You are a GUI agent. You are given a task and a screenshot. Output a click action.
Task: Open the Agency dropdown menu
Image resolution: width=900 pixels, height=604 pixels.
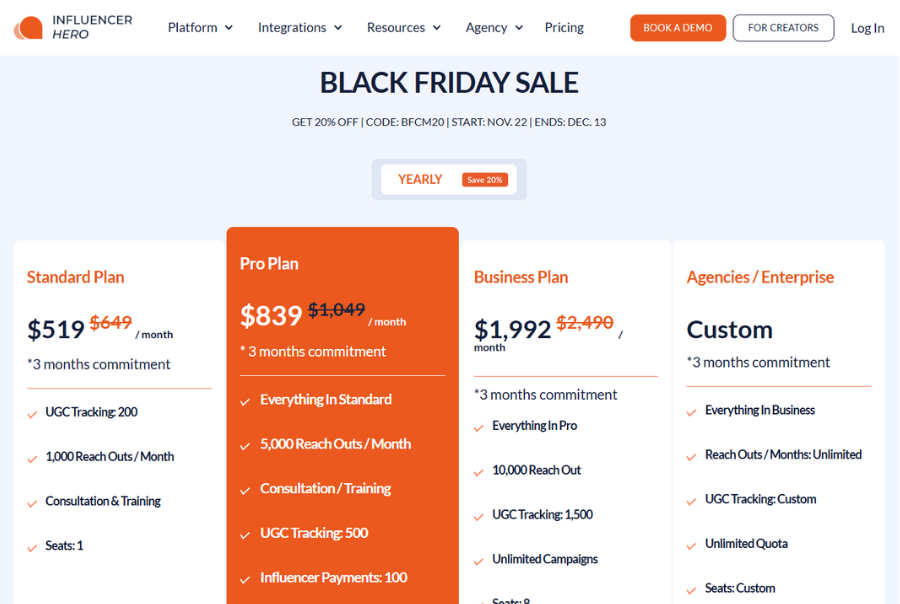(494, 28)
